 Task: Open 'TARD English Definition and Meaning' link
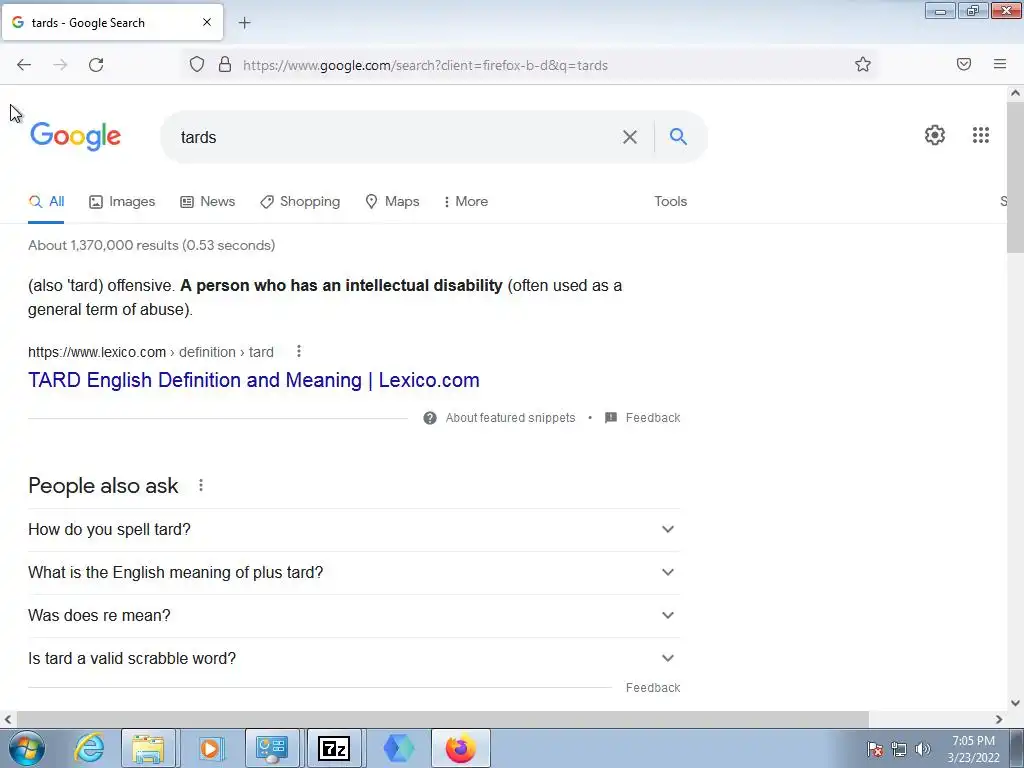tap(253, 380)
